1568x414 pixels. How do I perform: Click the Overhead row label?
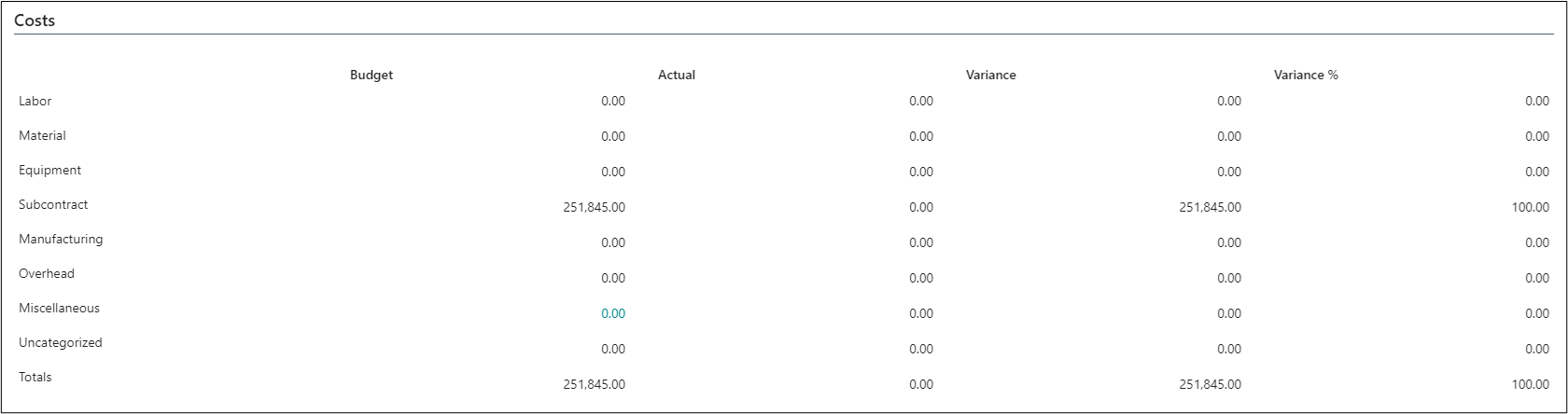click(x=47, y=273)
